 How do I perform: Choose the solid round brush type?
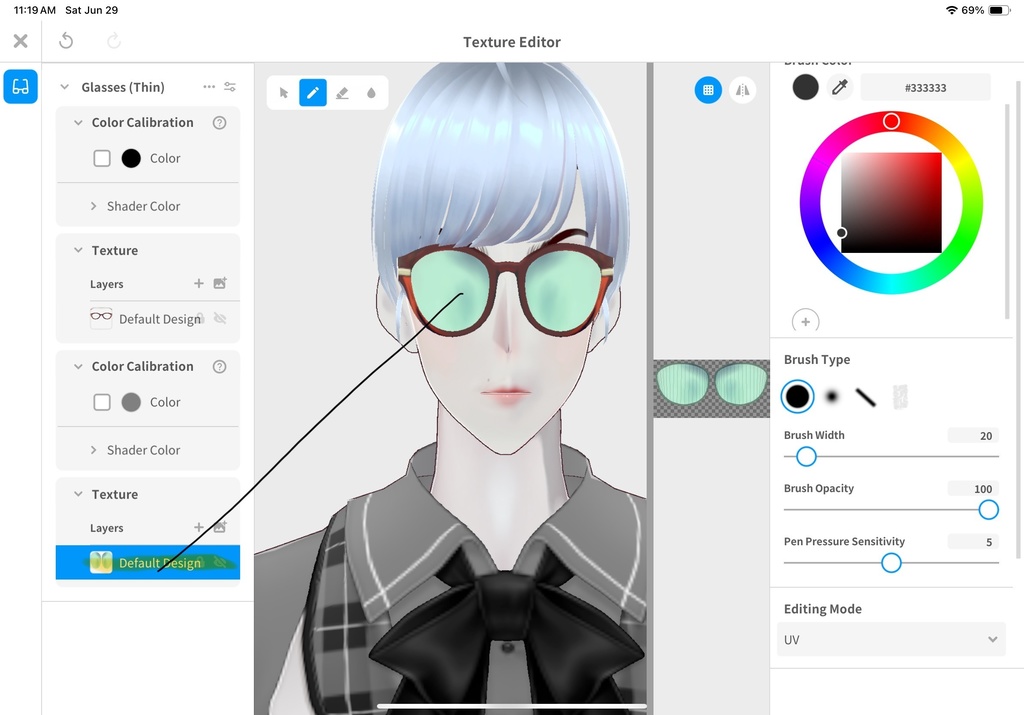pos(797,396)
